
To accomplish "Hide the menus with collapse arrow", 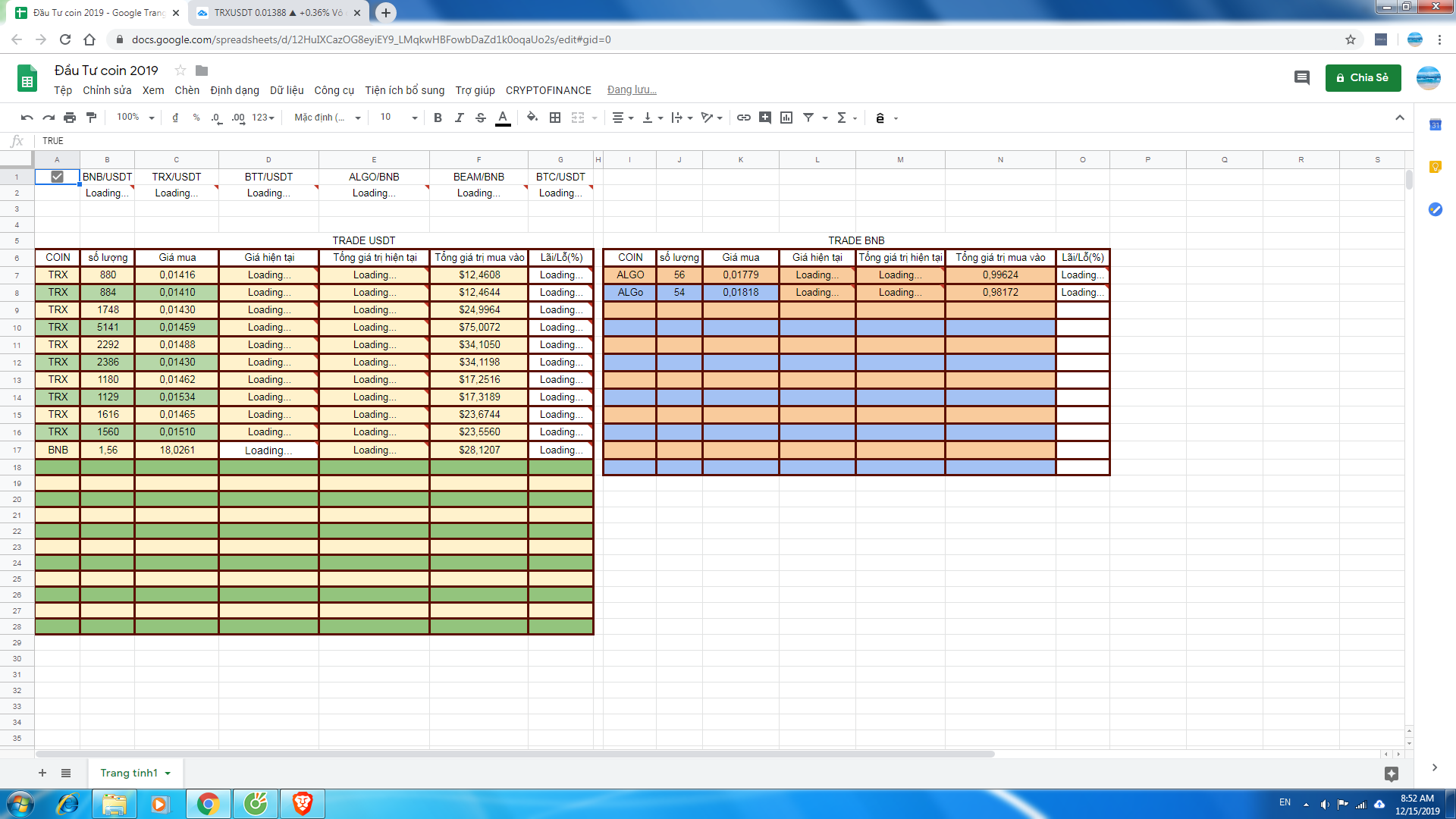I will 1400,118.
